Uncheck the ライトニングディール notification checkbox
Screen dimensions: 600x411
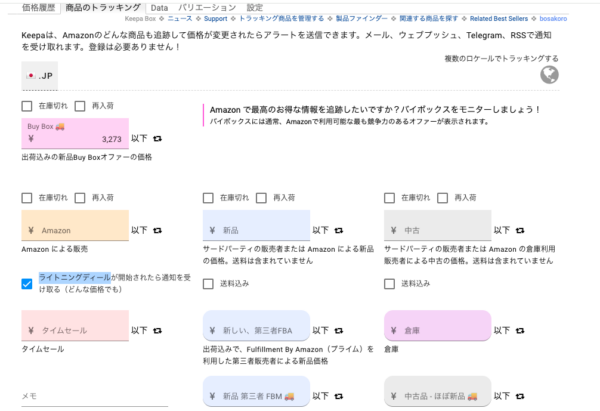[x=27, y=283]
